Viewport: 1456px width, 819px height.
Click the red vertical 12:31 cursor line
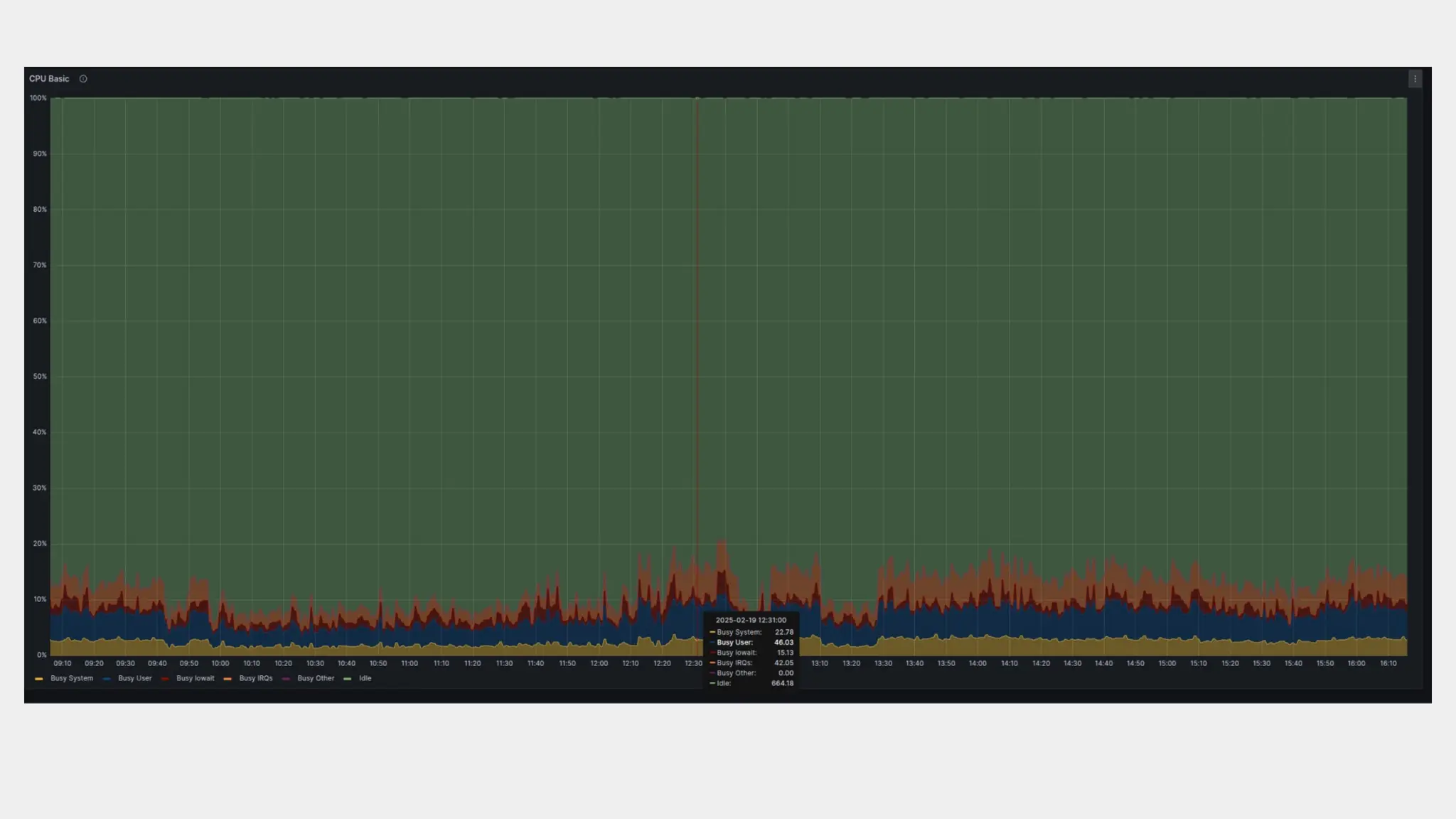coord(697,320)
